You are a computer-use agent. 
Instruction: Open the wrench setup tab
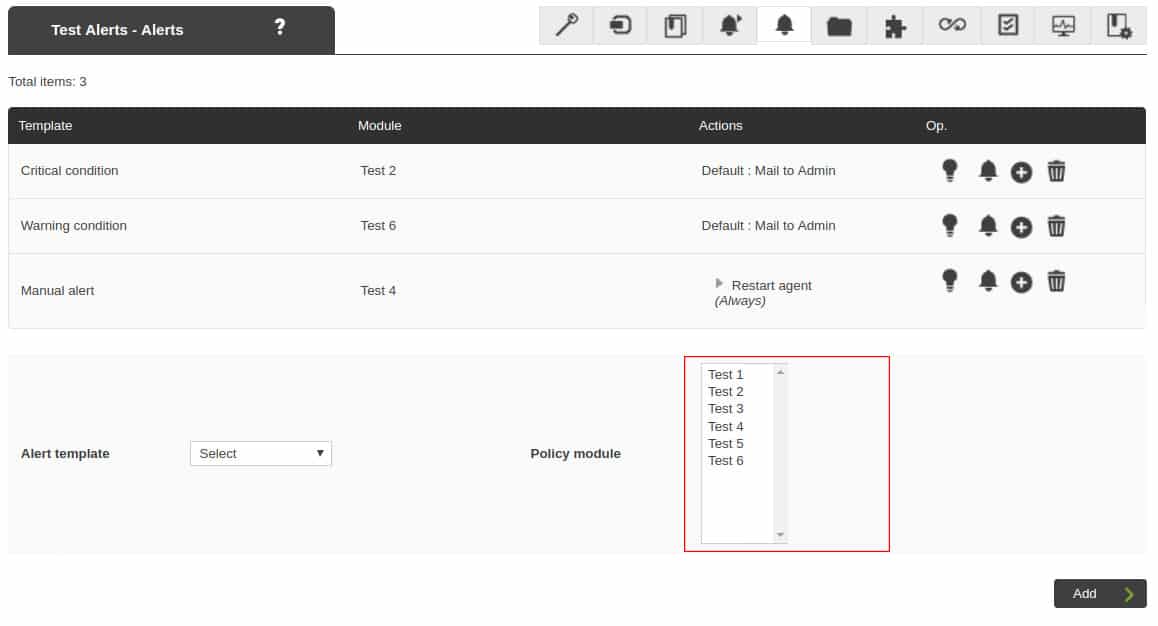click(x=566, y=26)
